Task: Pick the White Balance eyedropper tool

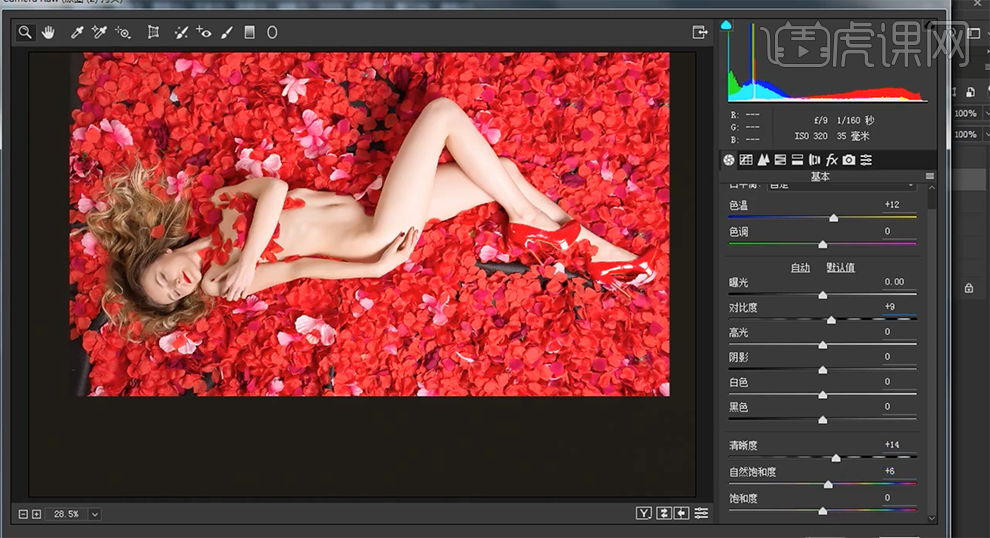Action: click(x=77, y=32)
